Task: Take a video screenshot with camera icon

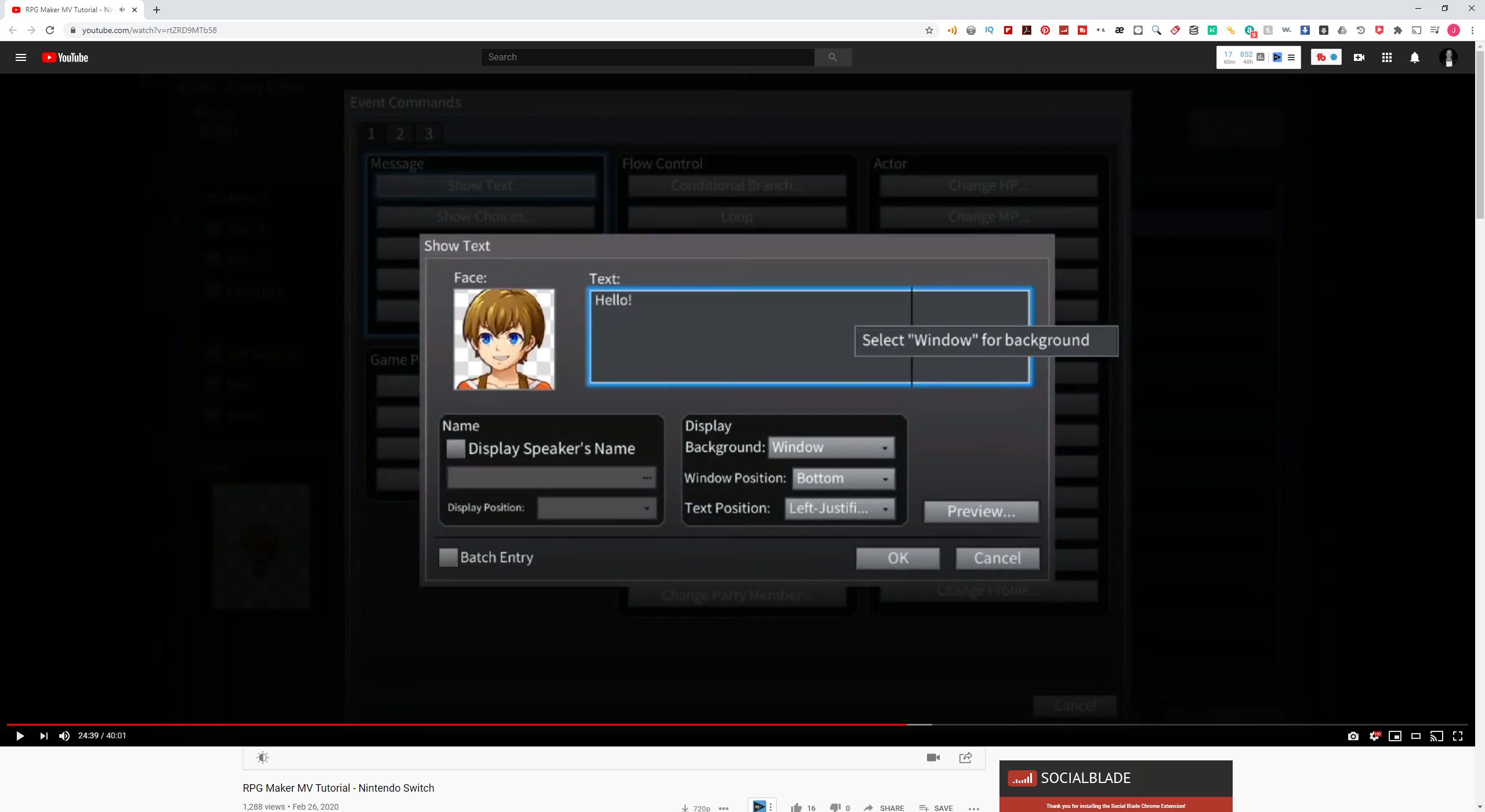Action: click(x=1353, y=736)
